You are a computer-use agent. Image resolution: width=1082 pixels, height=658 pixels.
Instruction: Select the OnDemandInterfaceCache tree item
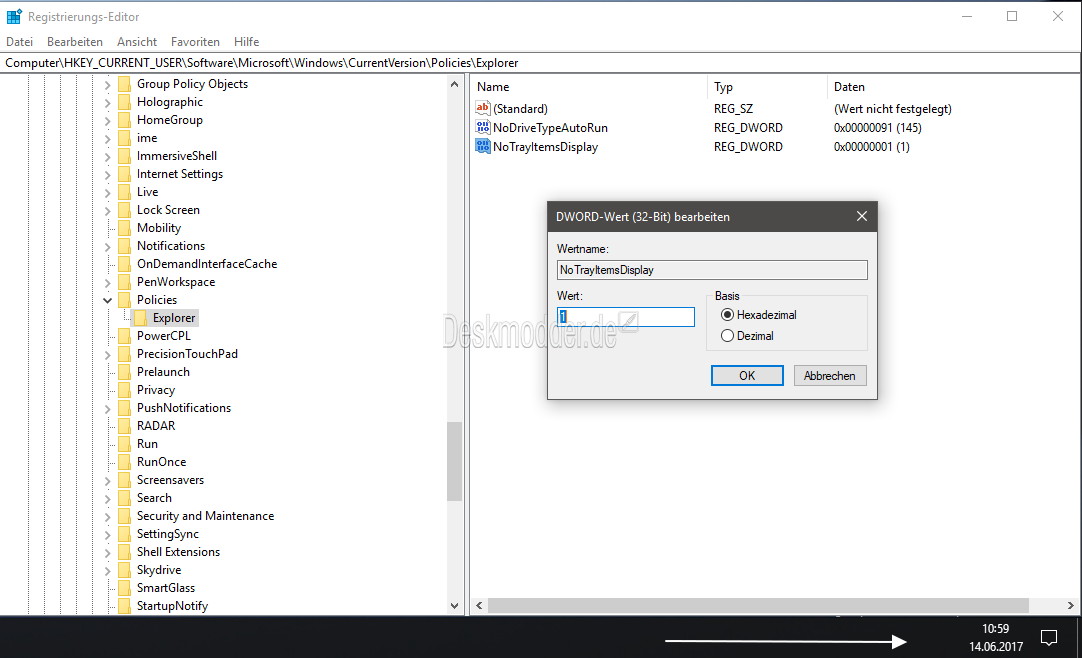[x=207, y=263]
